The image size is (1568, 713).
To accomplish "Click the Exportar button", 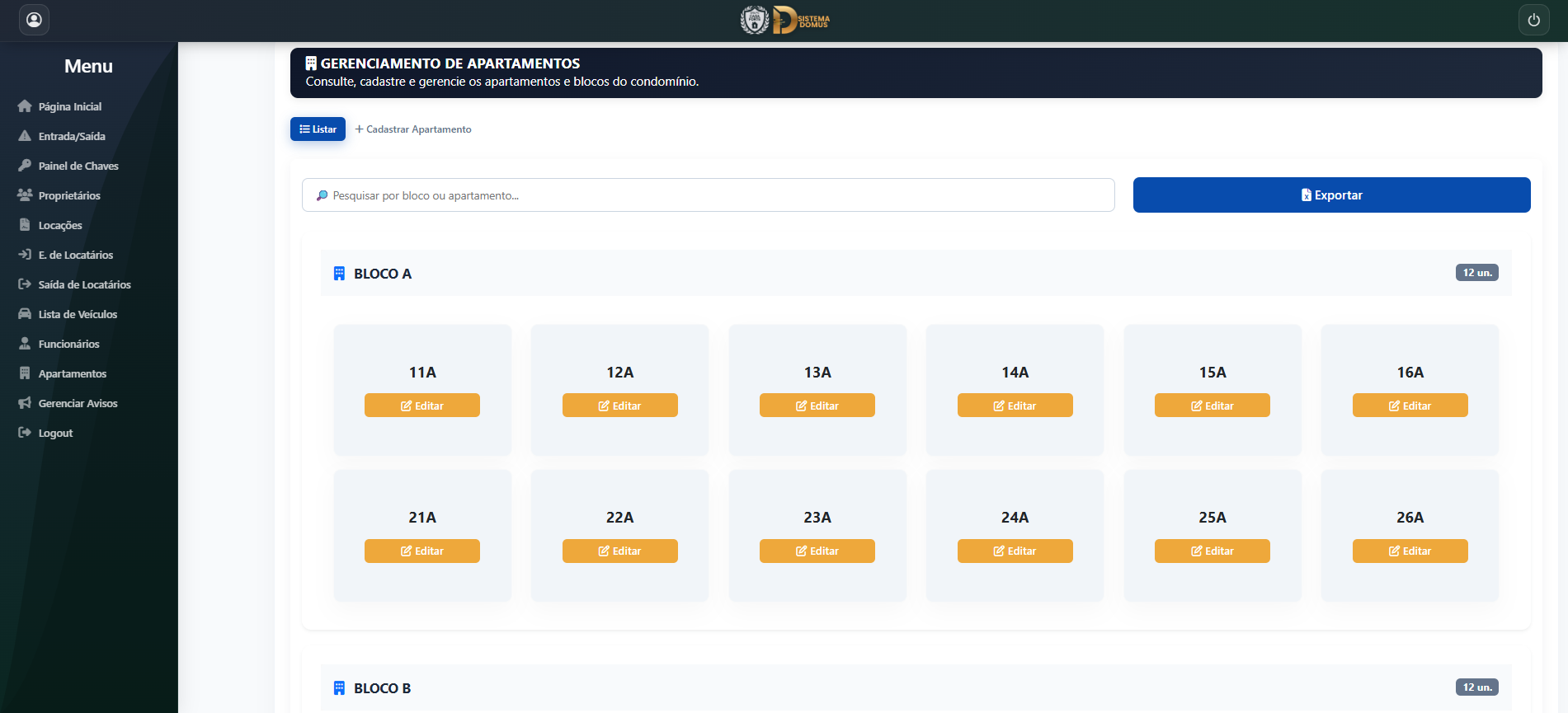I will [x=1331, y=195].
